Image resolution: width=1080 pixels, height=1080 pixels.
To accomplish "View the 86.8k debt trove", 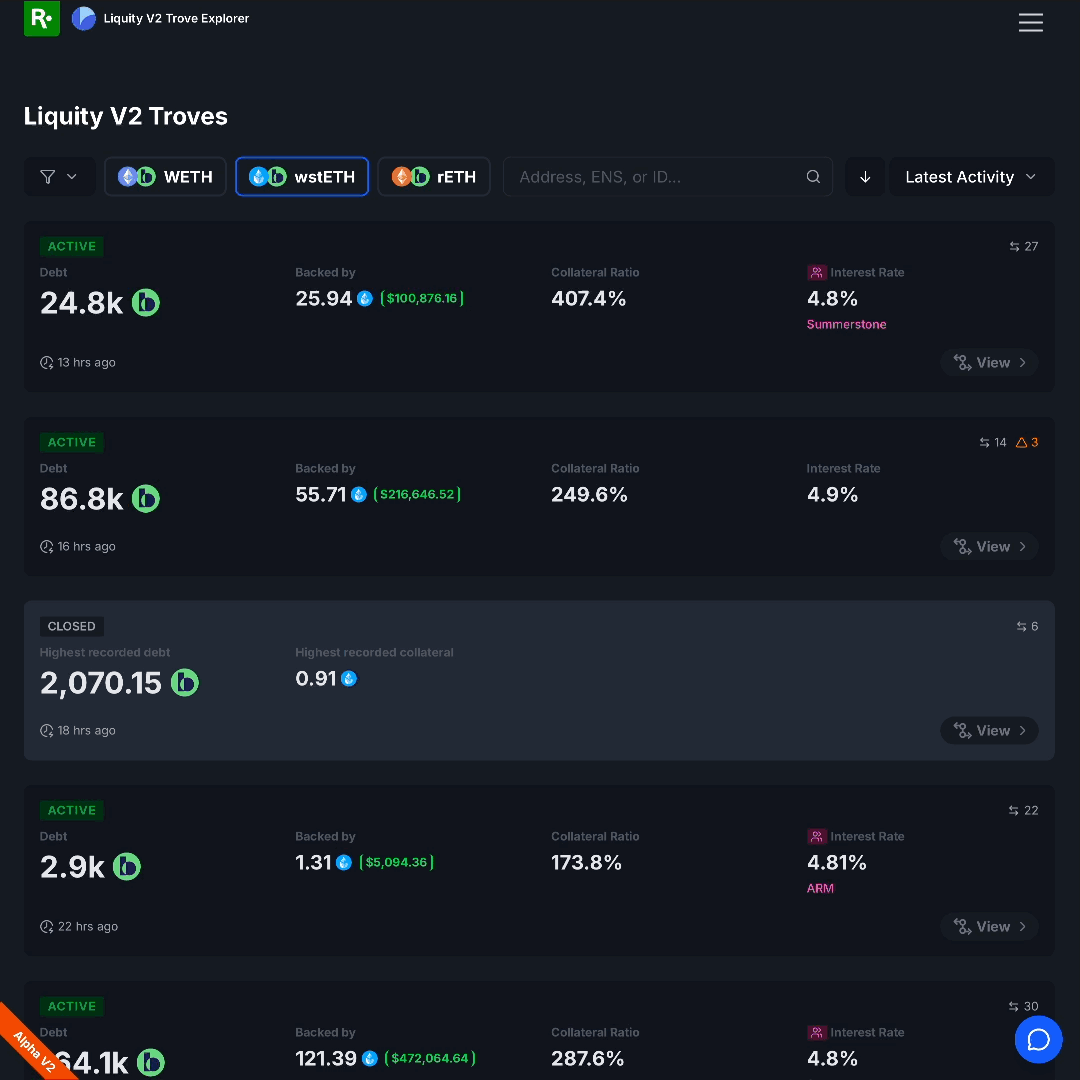I will pyautogui.click(x=989, y=547).
